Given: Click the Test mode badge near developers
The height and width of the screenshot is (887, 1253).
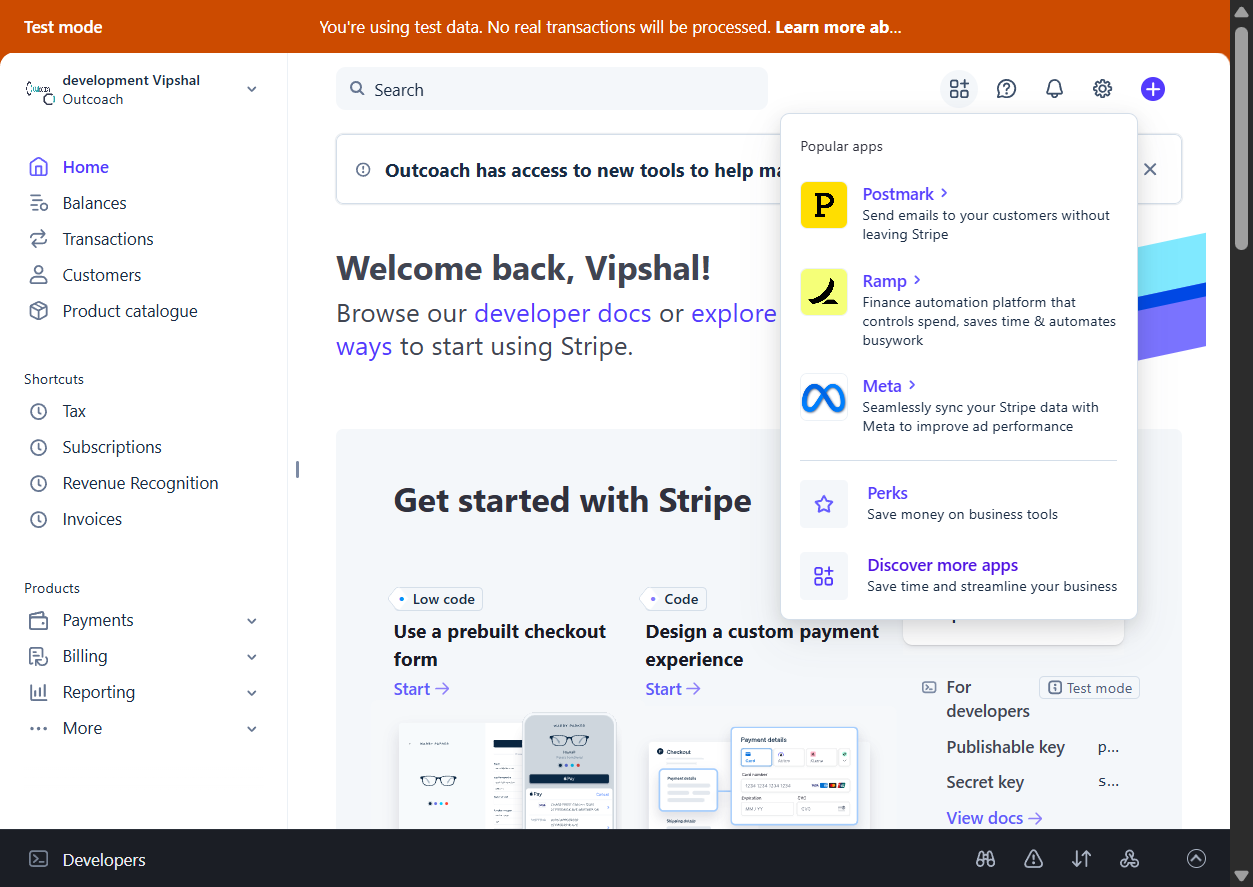Looking at the screenshot, I should (x=1090, y=688).
